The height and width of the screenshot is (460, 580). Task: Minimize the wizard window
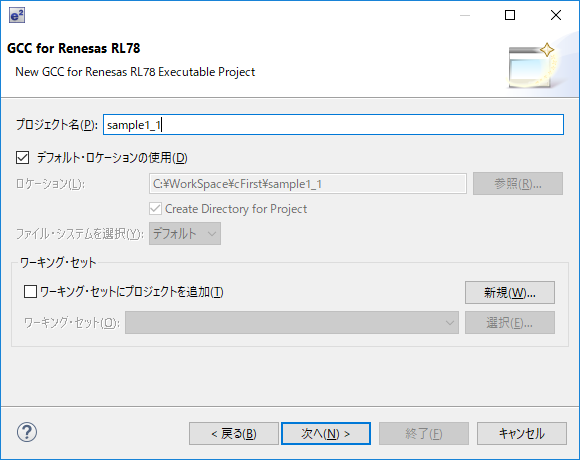coord(465,15)
